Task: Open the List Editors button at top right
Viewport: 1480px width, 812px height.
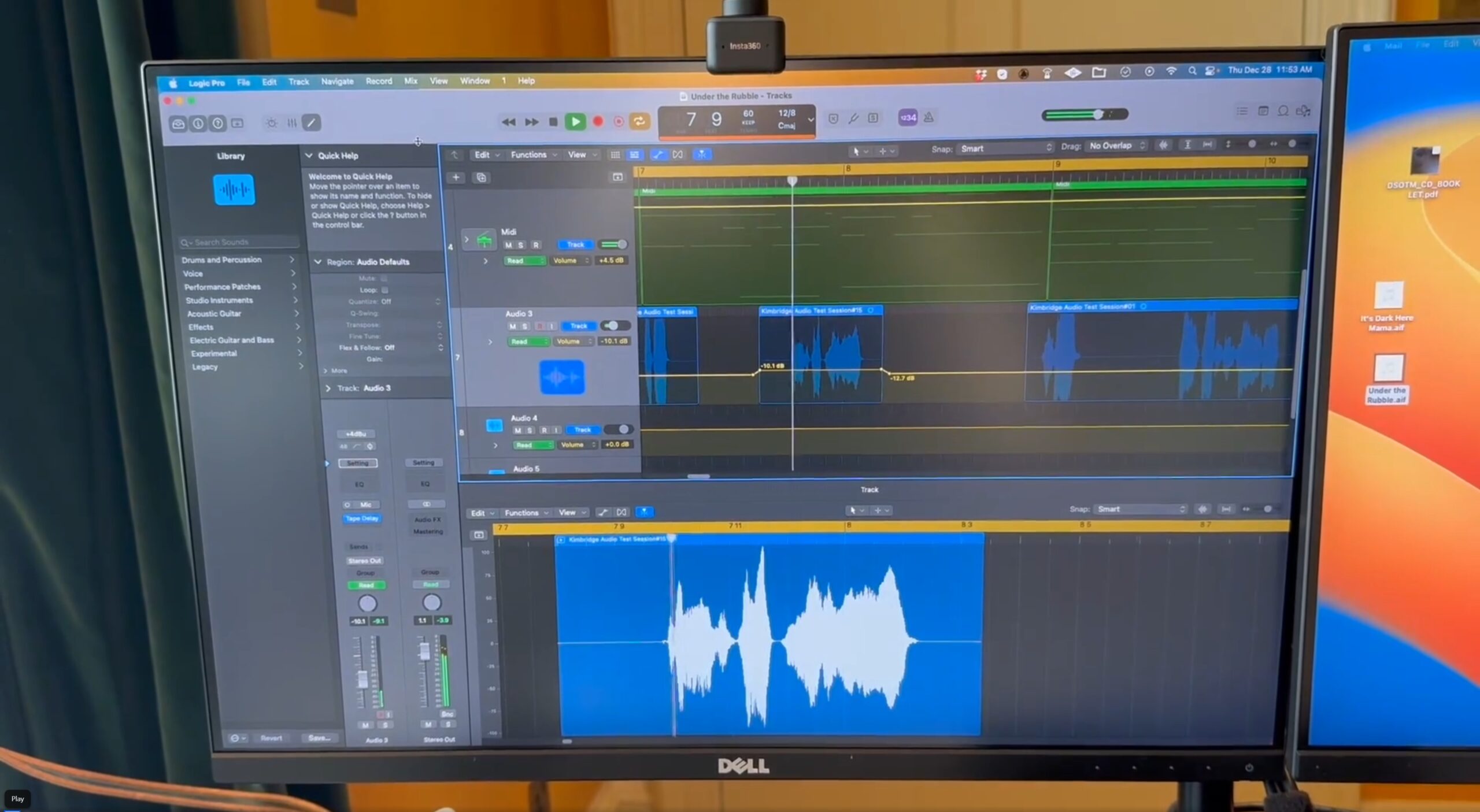Action: [1242, 111]
